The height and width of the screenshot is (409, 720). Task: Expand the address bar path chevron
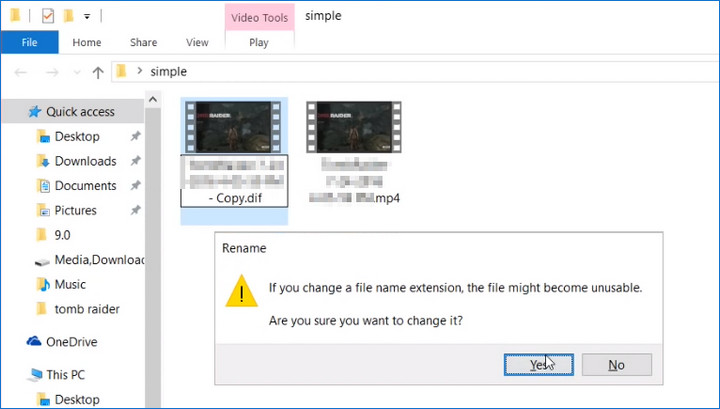(140, 71)
